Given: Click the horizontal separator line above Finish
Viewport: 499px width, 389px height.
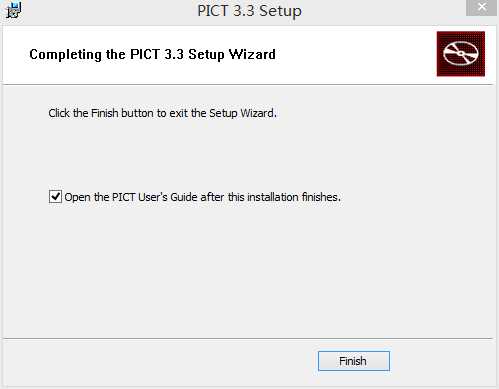Looking at the screenshot, I should pos(248,339).
